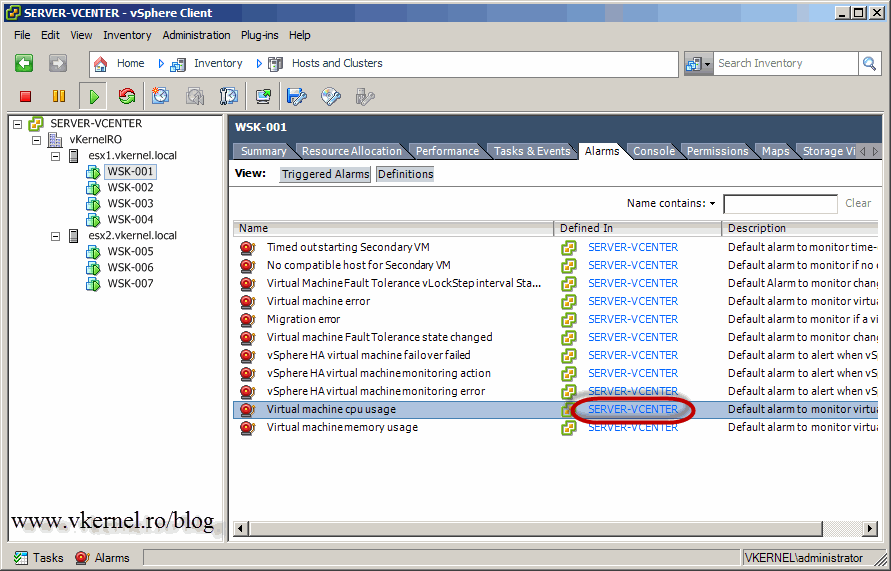Image resolution: width=891 pixels, height=571 pixels.
Task: Switch to the Permissions tab
Action: (717, 151)
